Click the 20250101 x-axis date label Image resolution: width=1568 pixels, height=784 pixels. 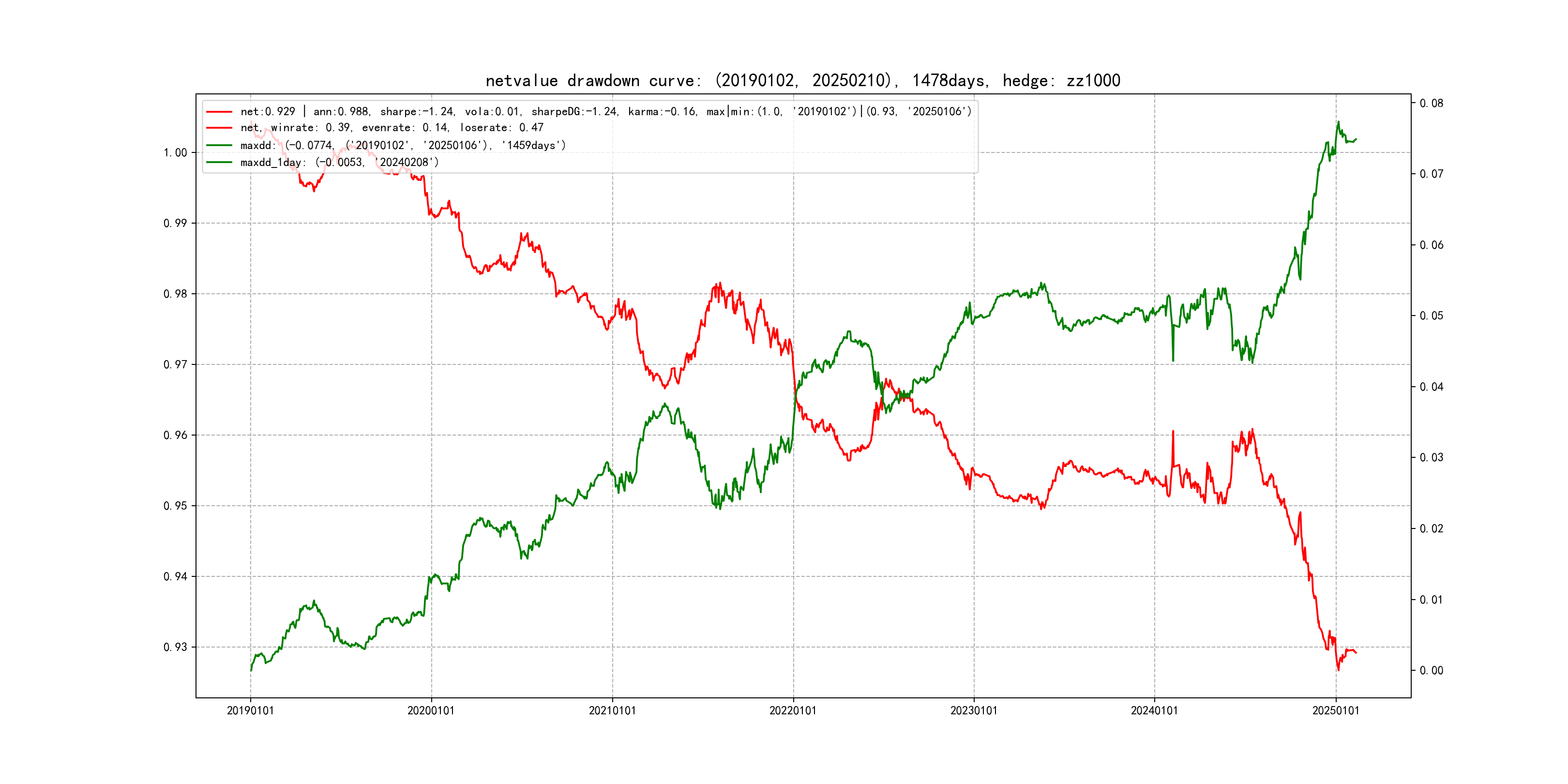tap(1336, 710)
